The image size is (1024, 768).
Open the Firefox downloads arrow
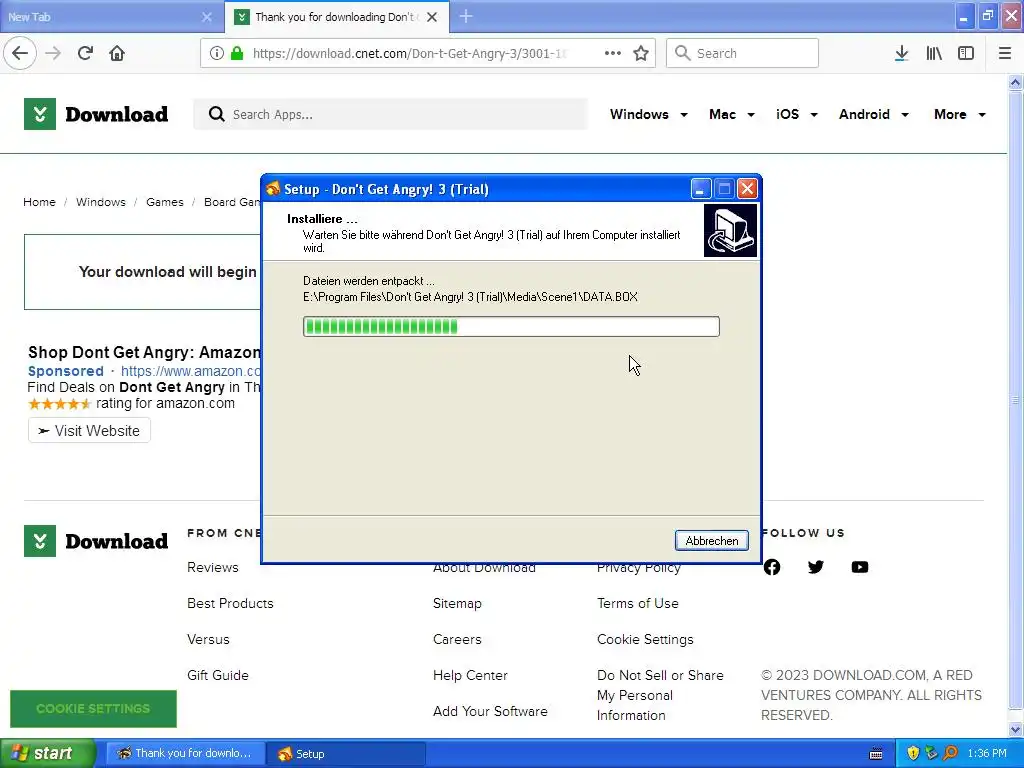pyautogui.click(x=901, y=53)
